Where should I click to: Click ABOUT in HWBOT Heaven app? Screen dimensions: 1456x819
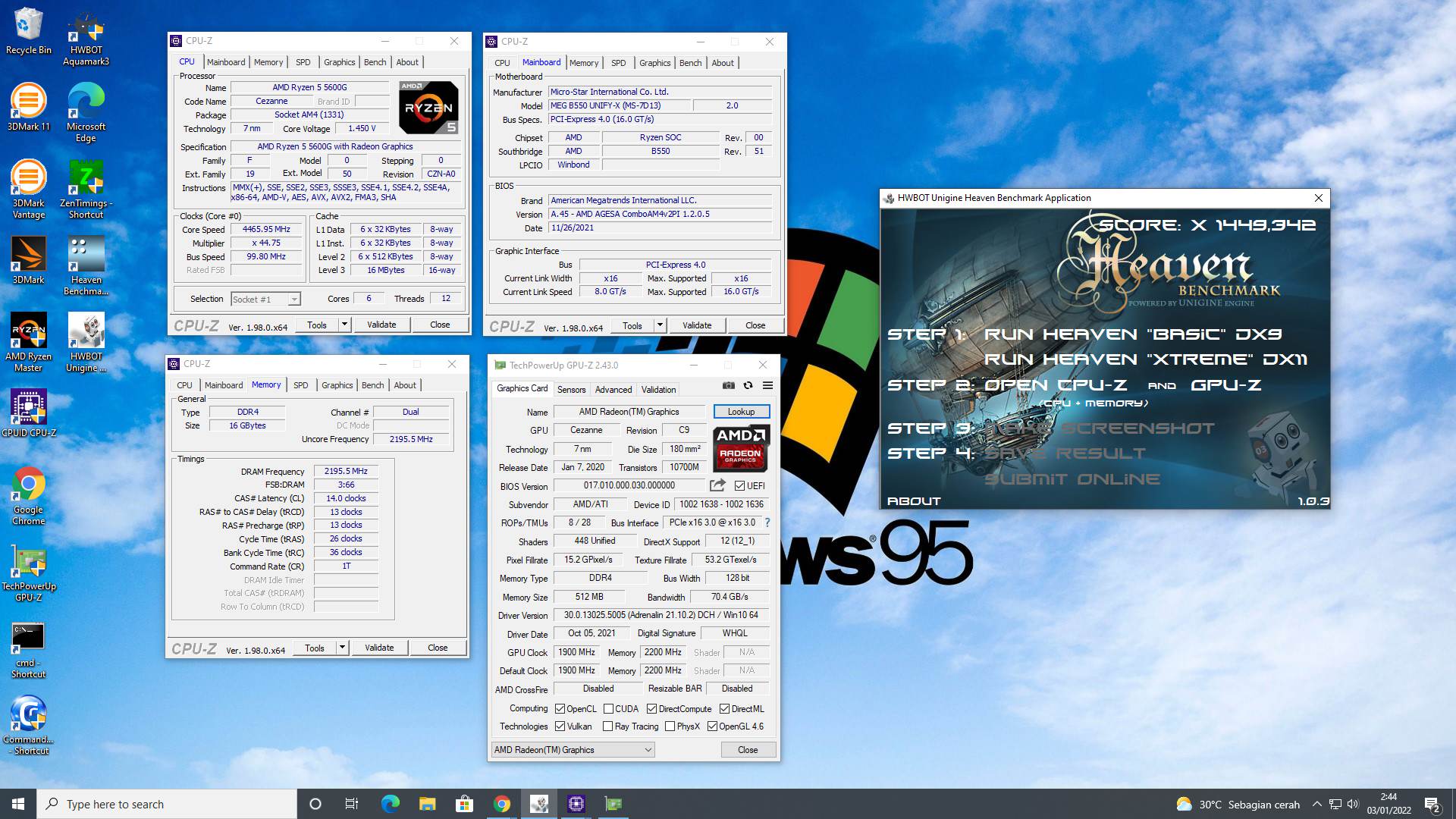914,501
